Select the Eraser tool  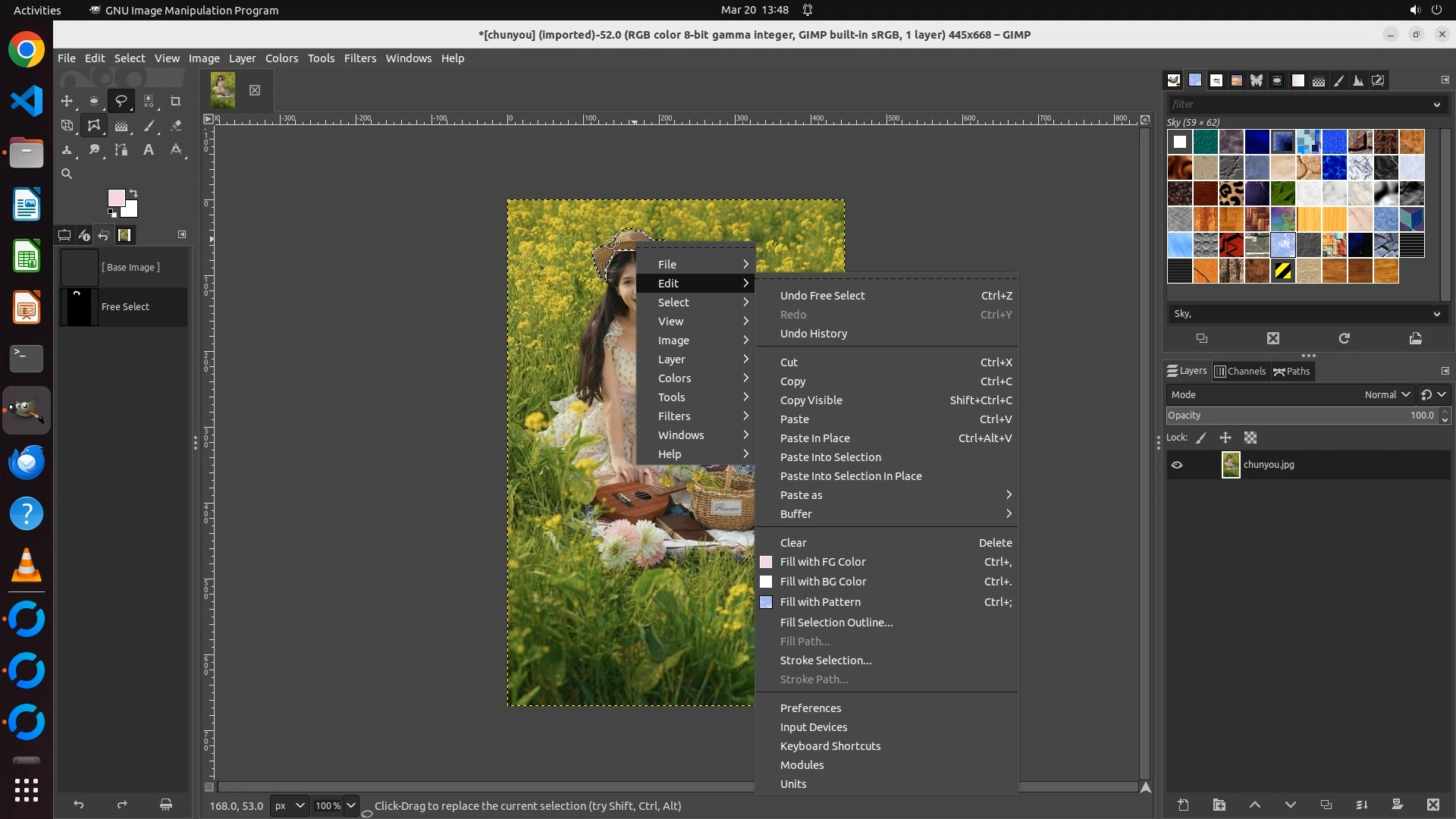click(176, 126)
